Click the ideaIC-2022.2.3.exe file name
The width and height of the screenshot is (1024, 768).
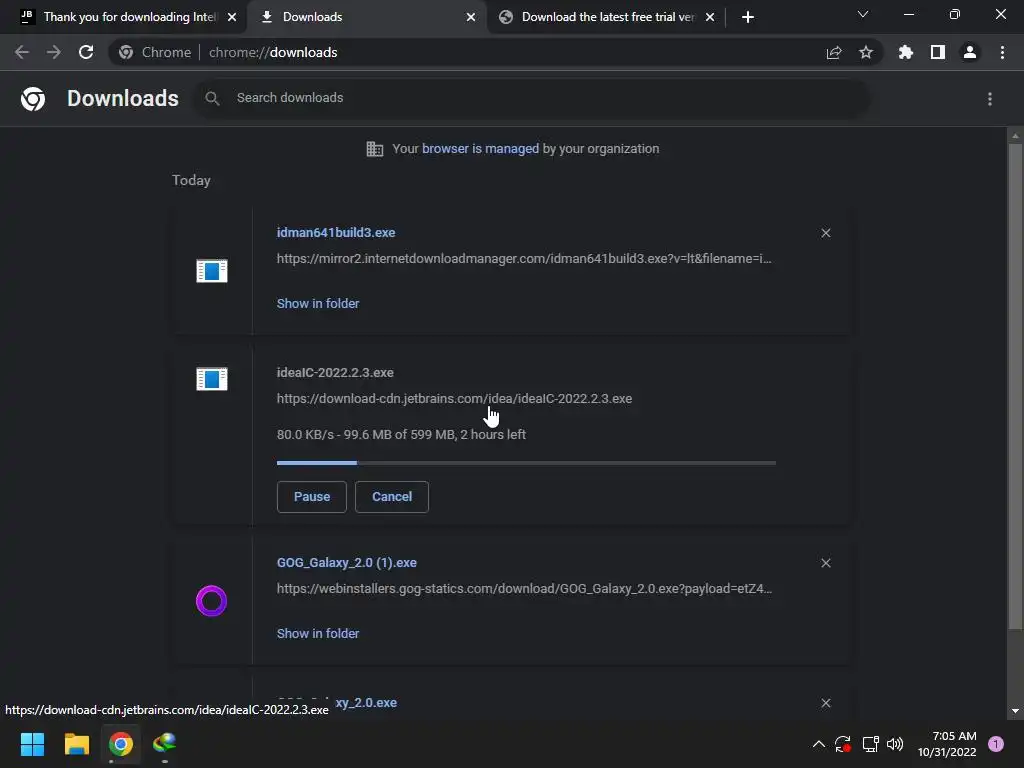335,372
